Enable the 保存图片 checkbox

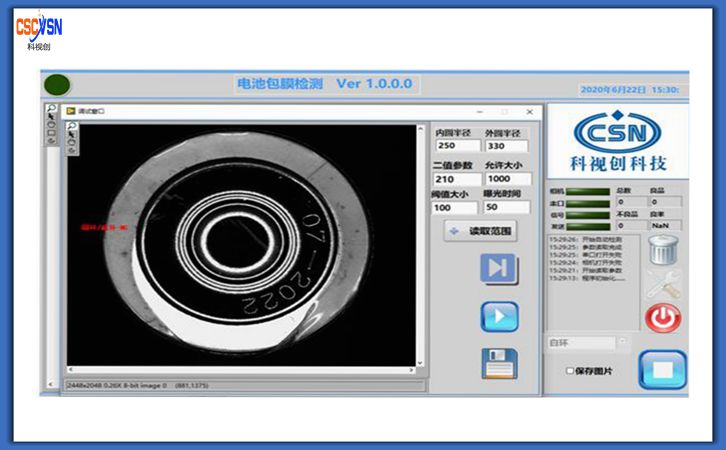(x=570, y=371)
